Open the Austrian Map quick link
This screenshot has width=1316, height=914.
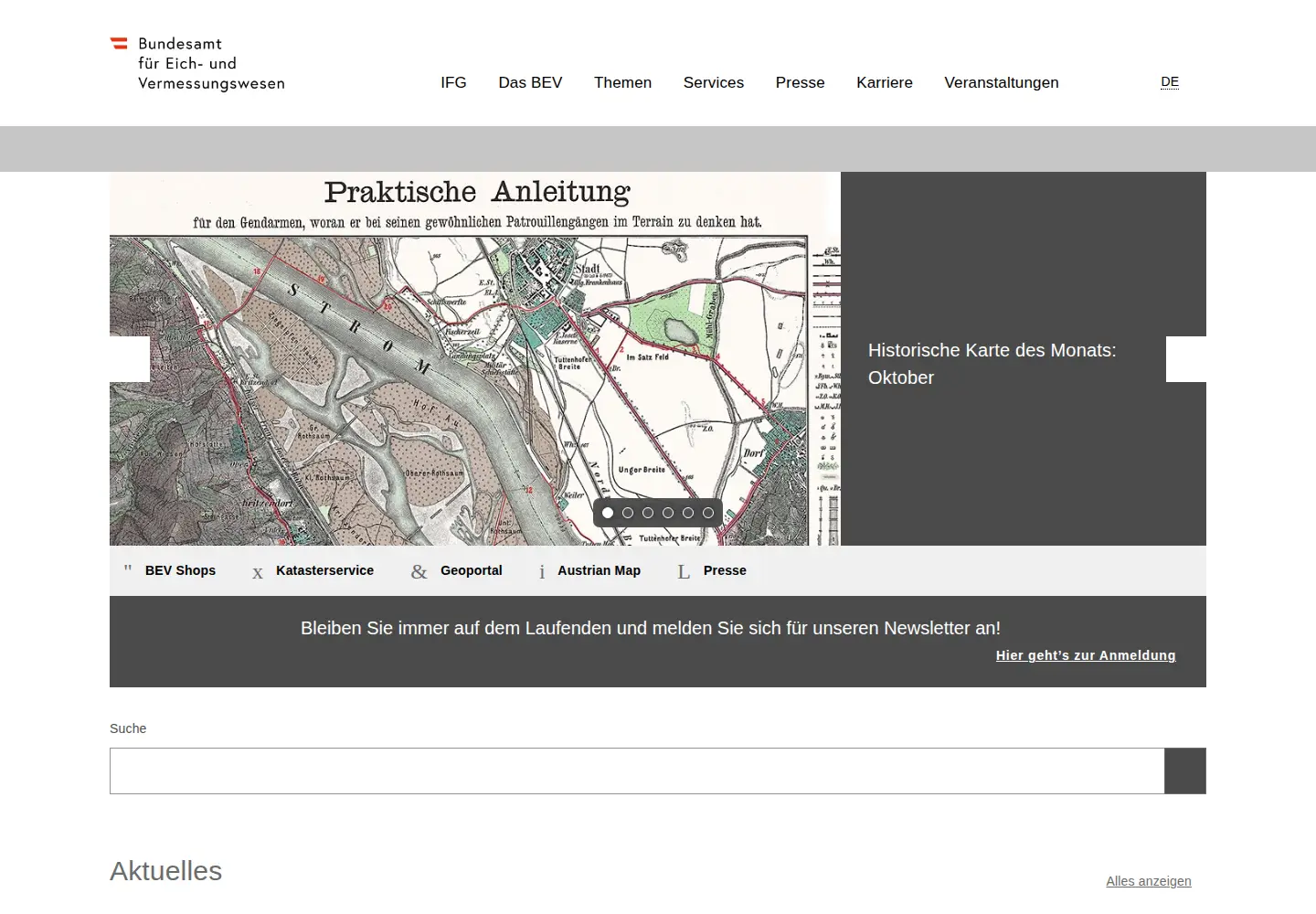(x=599, y=570)
